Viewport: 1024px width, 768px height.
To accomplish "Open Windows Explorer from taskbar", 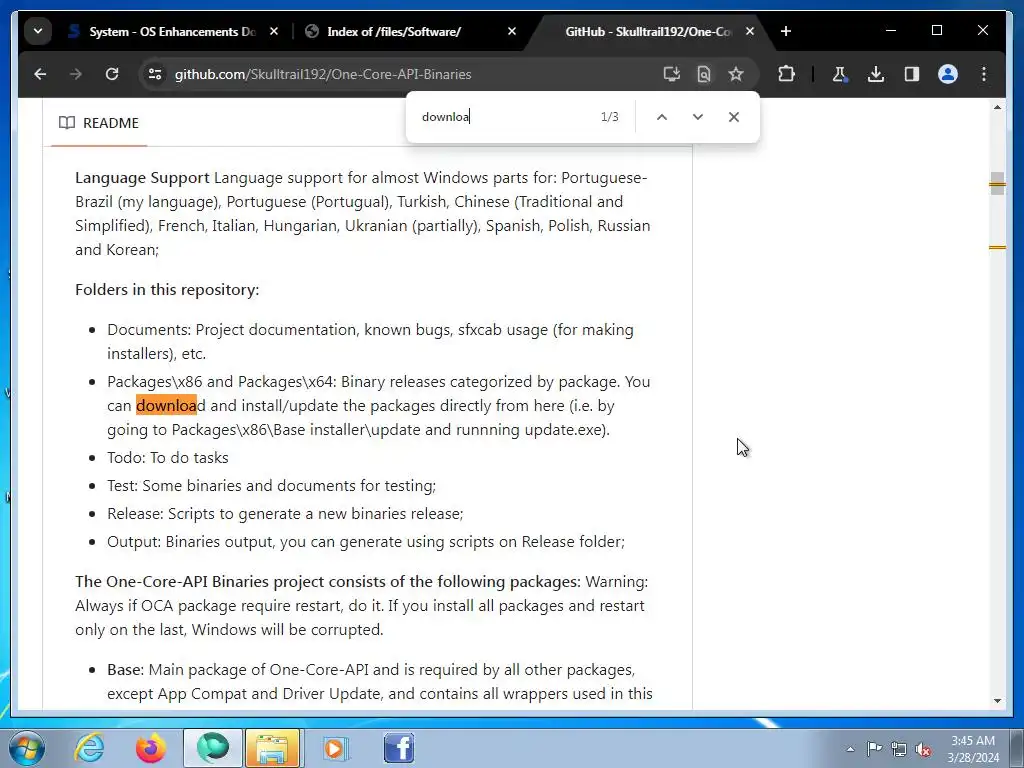I will 272,747.
